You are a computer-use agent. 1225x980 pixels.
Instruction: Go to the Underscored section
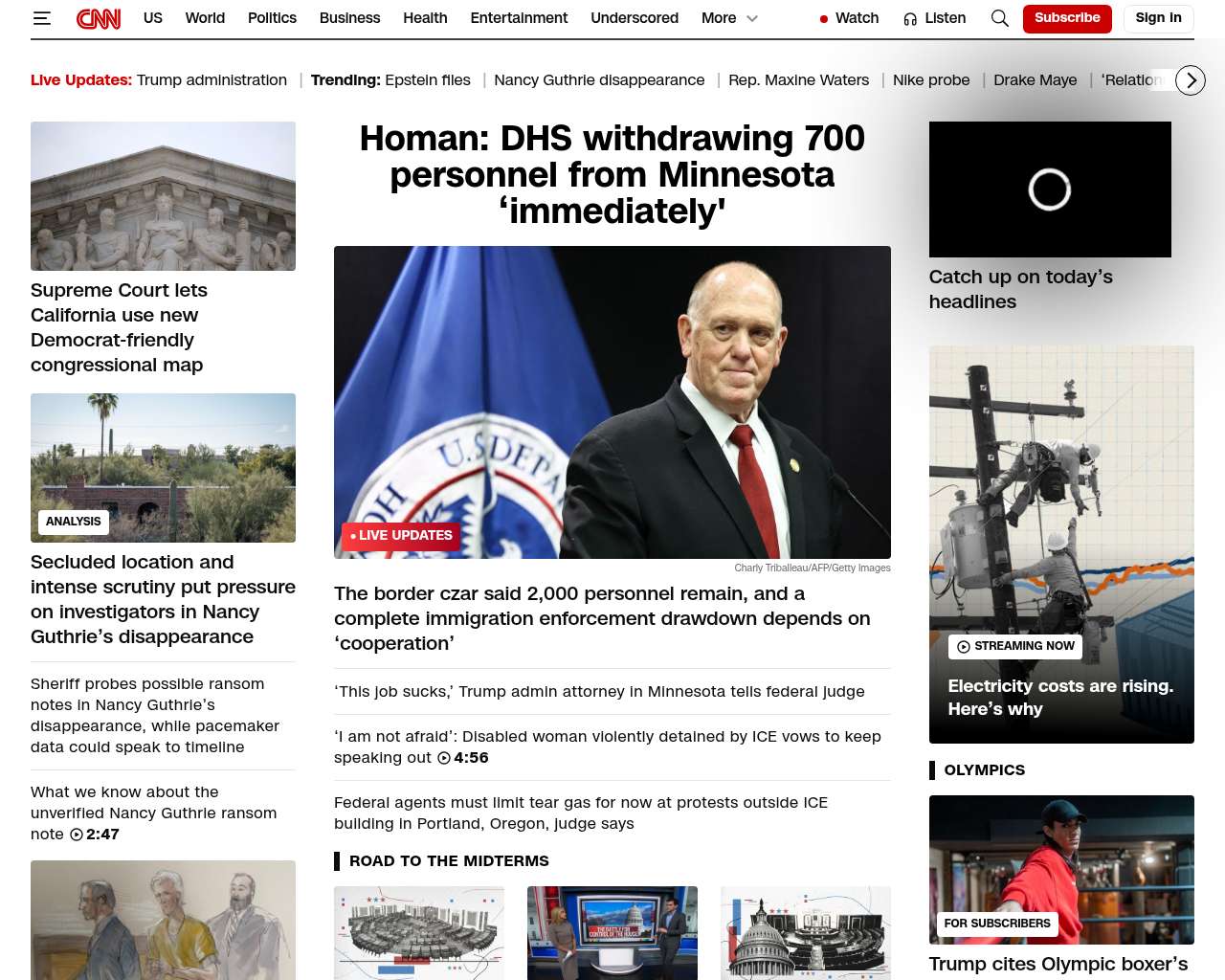coord(635,18)
